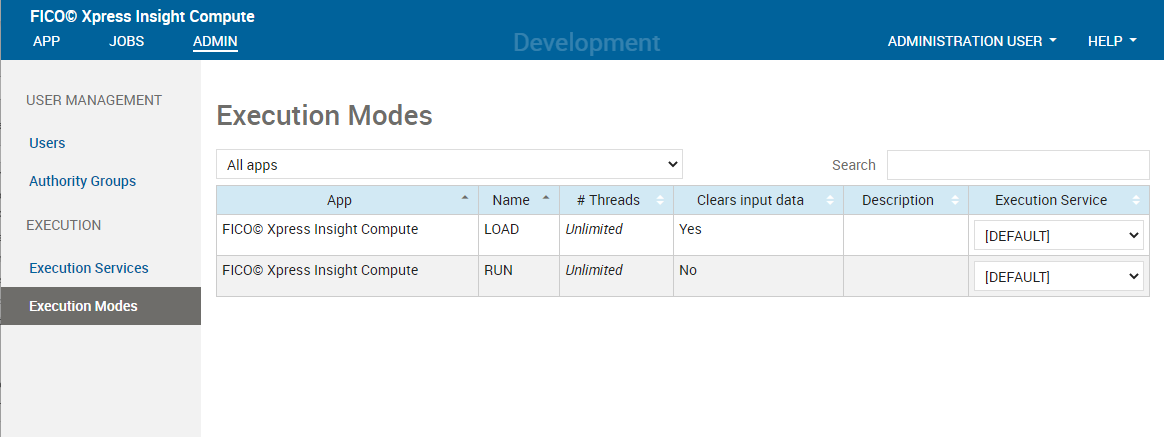Open Execution Service dropdown for RUN

click(1059, 277)
